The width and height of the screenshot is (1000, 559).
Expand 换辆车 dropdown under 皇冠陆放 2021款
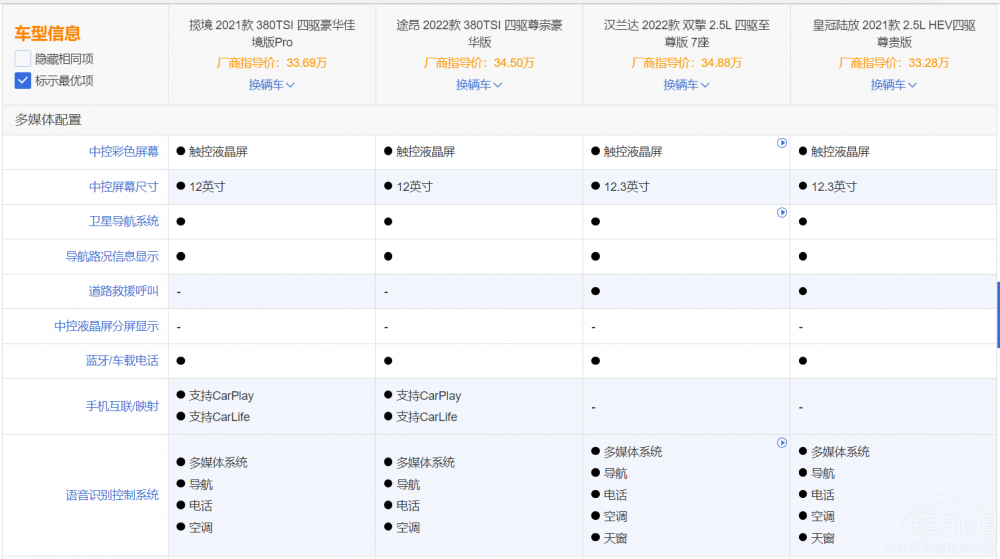893,85
